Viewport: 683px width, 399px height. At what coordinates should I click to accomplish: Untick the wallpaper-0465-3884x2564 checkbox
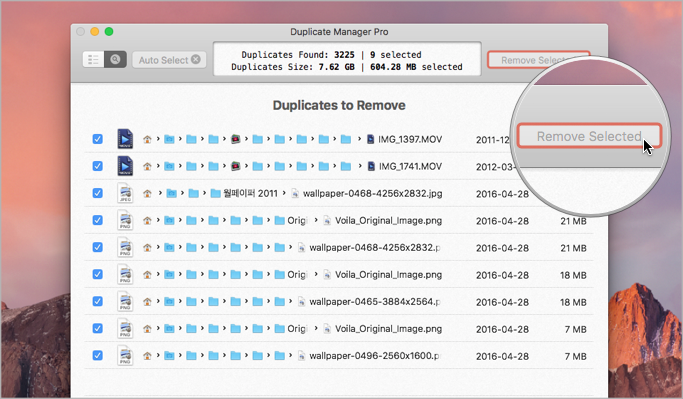pyautogui.click(x=98, y=301)
